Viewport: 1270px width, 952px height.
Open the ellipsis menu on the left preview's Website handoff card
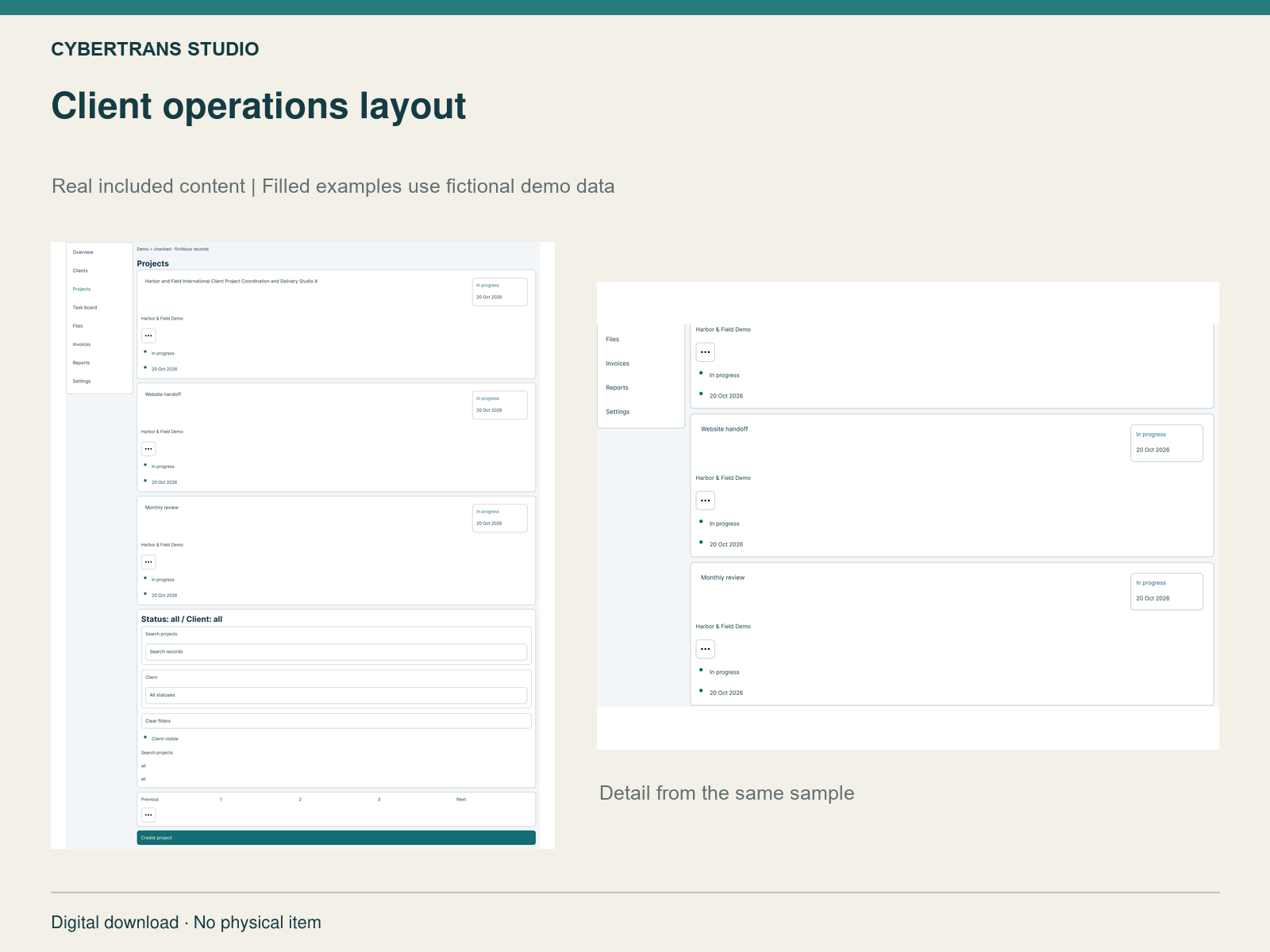tap(148, 449)
